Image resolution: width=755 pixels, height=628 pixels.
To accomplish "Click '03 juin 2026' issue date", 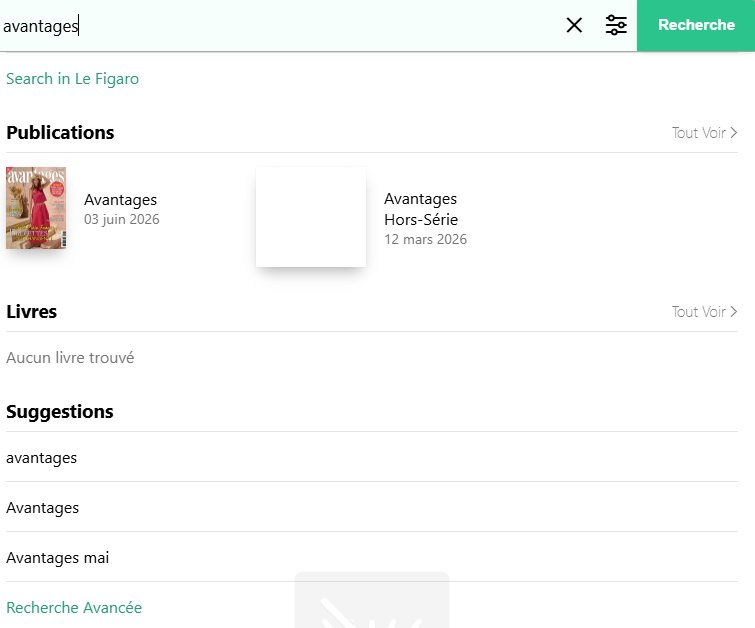I will [x=121, y=219].
